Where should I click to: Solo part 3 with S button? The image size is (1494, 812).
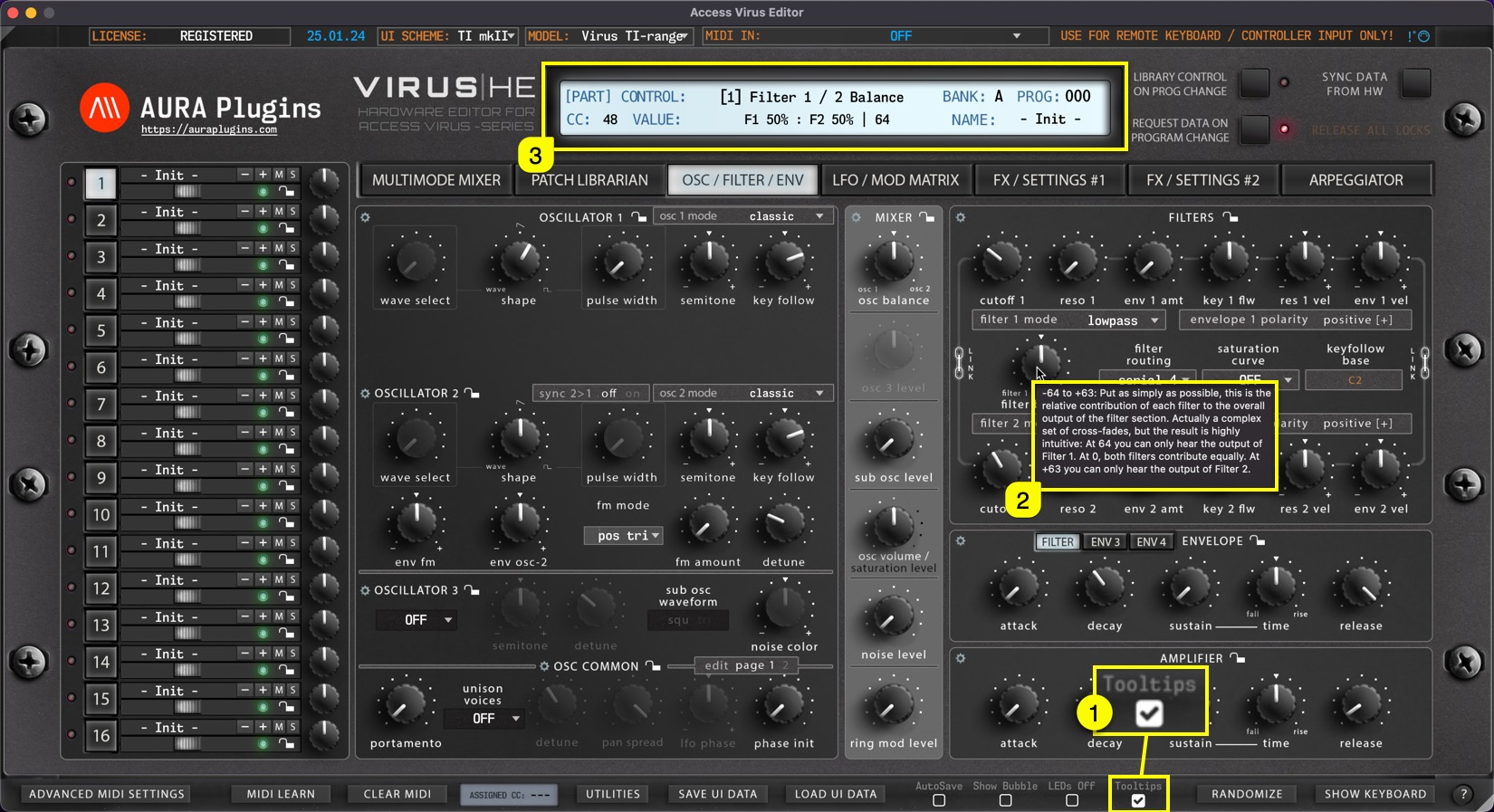[292, 248]
